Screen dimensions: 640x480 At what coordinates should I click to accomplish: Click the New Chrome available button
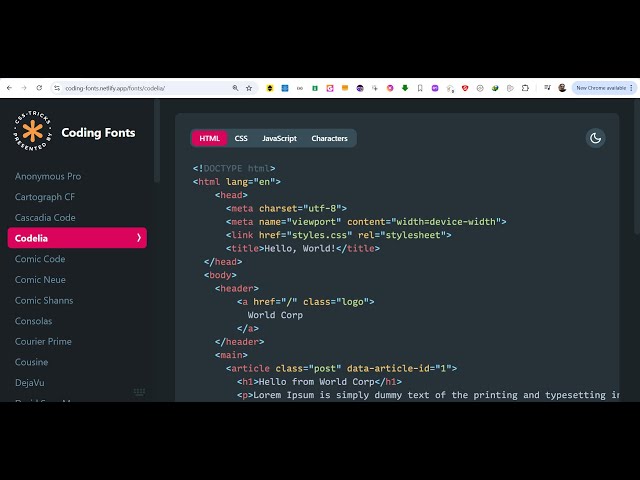[x=603, y=88]
